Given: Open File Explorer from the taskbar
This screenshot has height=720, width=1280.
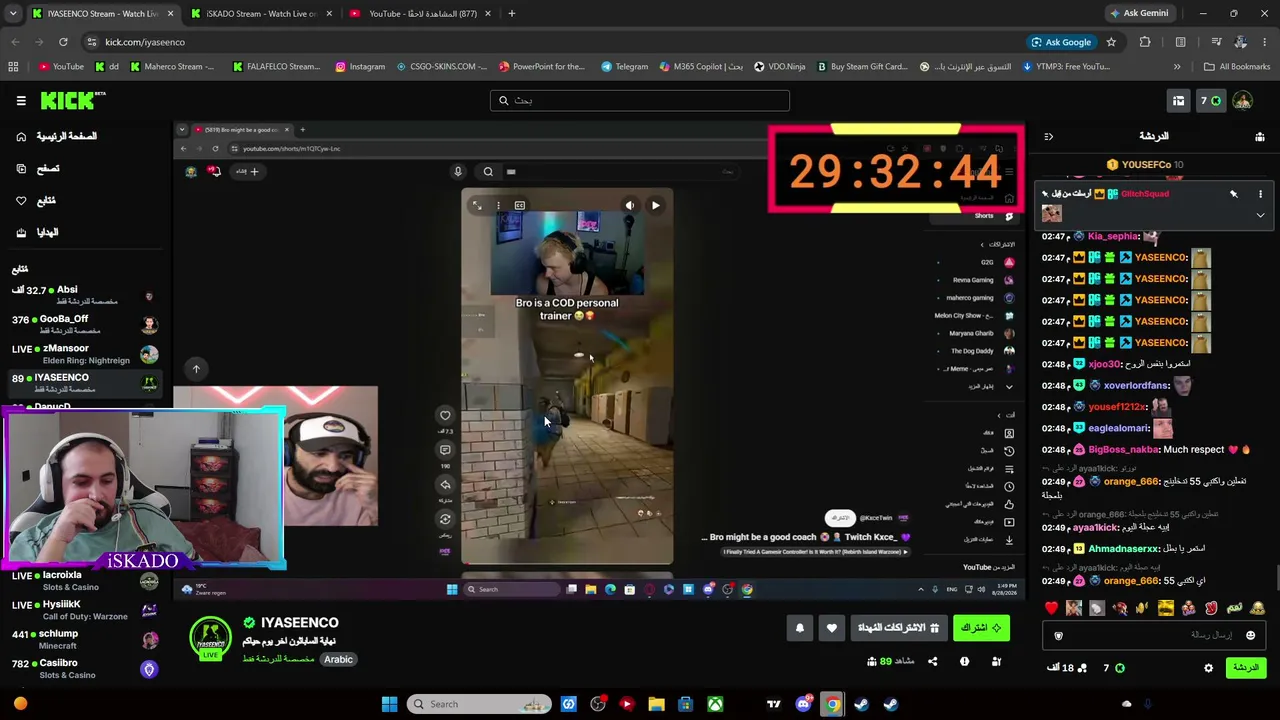Looking at the screenshot, I should point(656,704).
